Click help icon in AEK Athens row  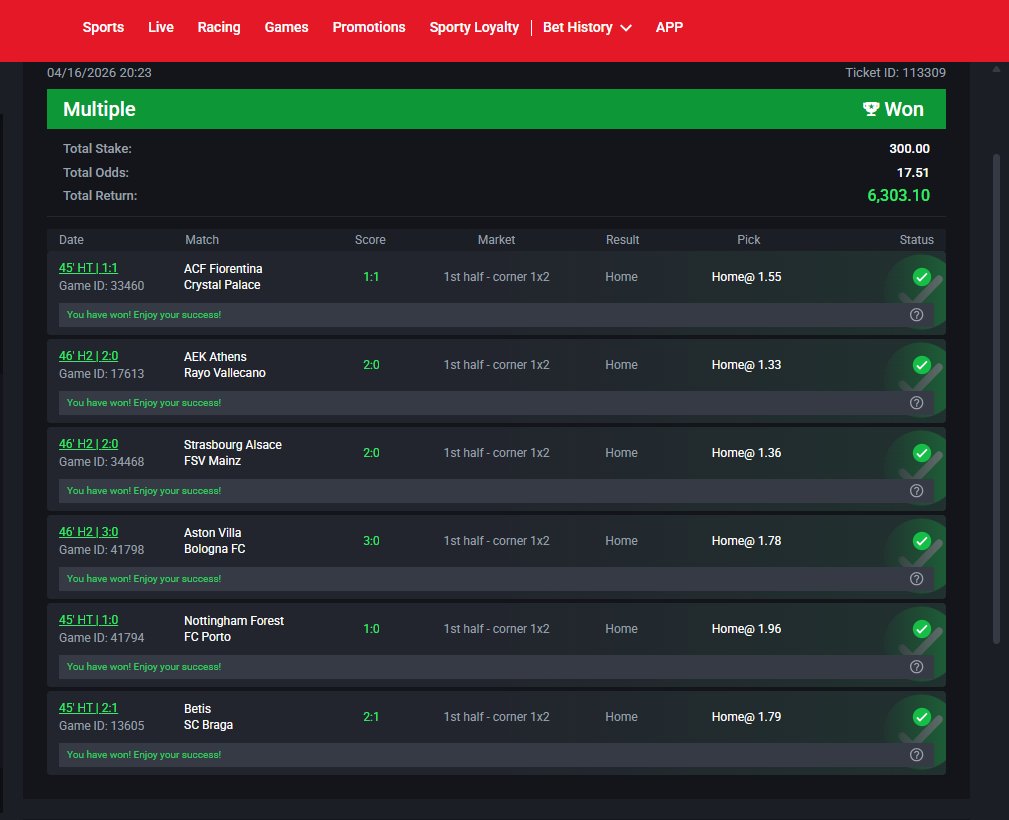point(916,403)
